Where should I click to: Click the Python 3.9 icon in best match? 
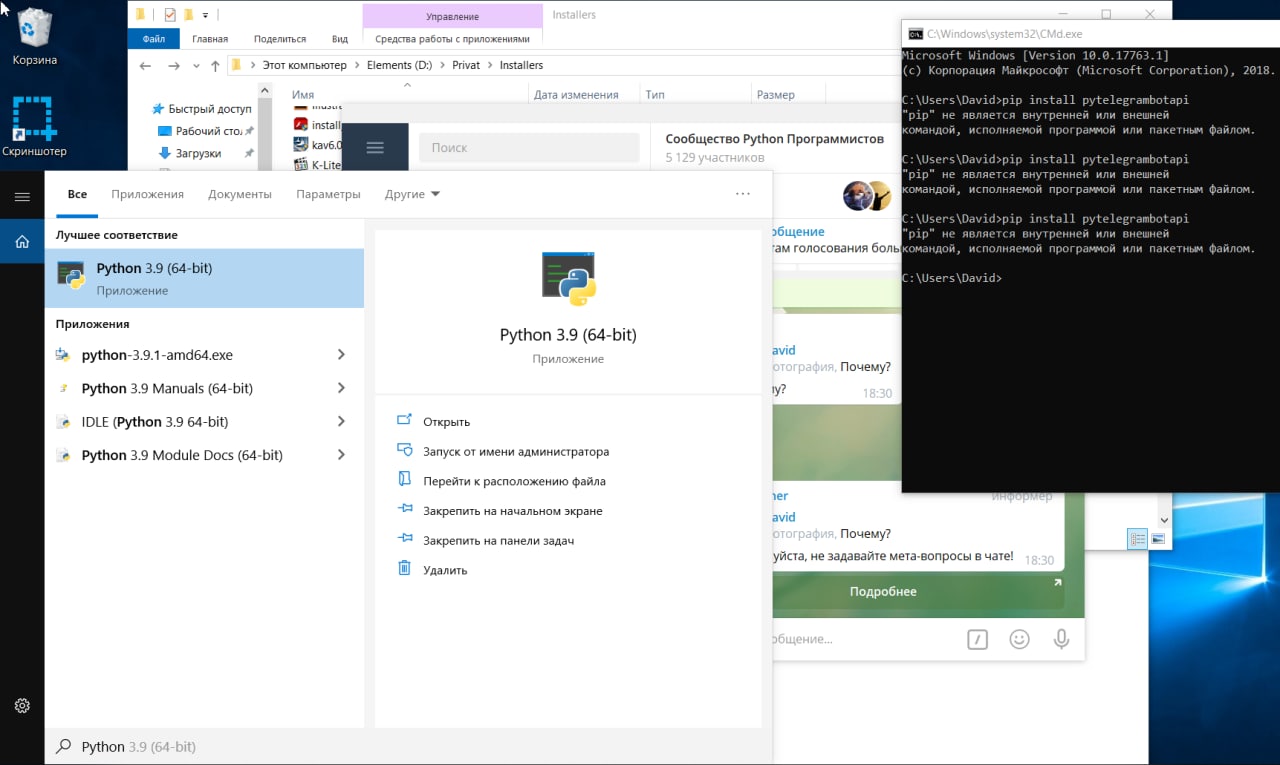click(x=71, y=276)
